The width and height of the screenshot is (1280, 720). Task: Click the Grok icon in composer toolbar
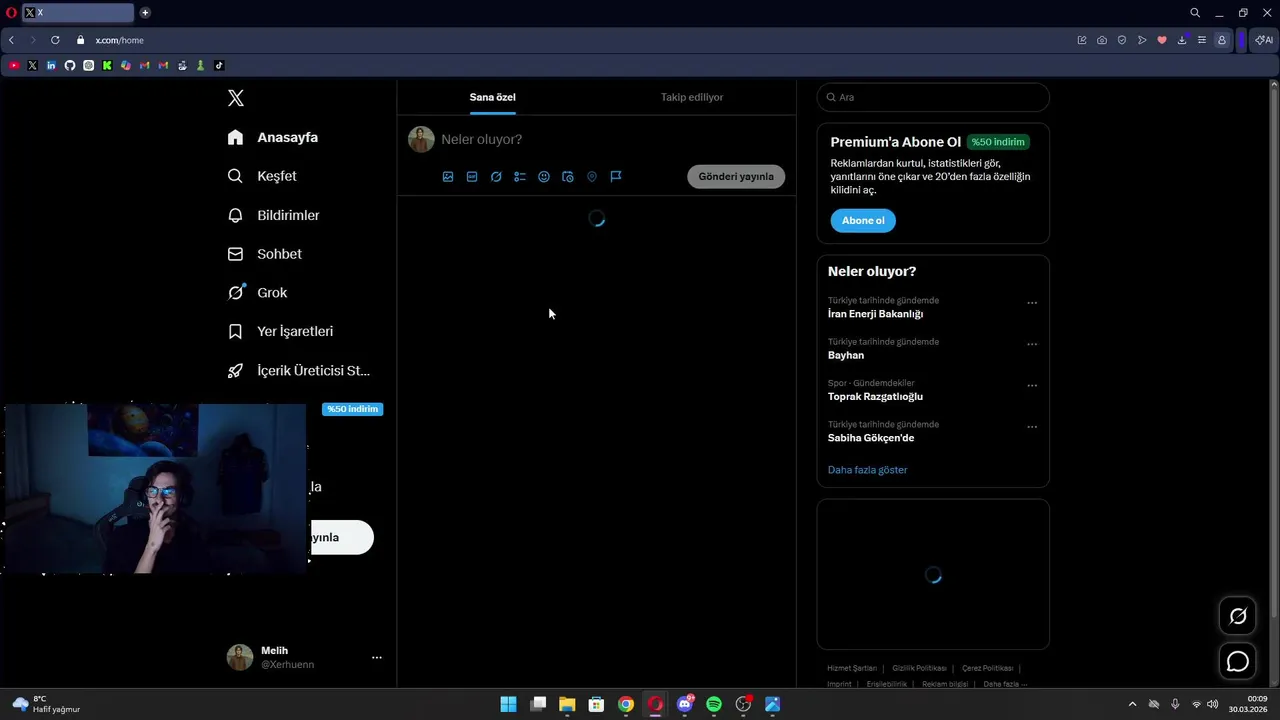point(496,177)
